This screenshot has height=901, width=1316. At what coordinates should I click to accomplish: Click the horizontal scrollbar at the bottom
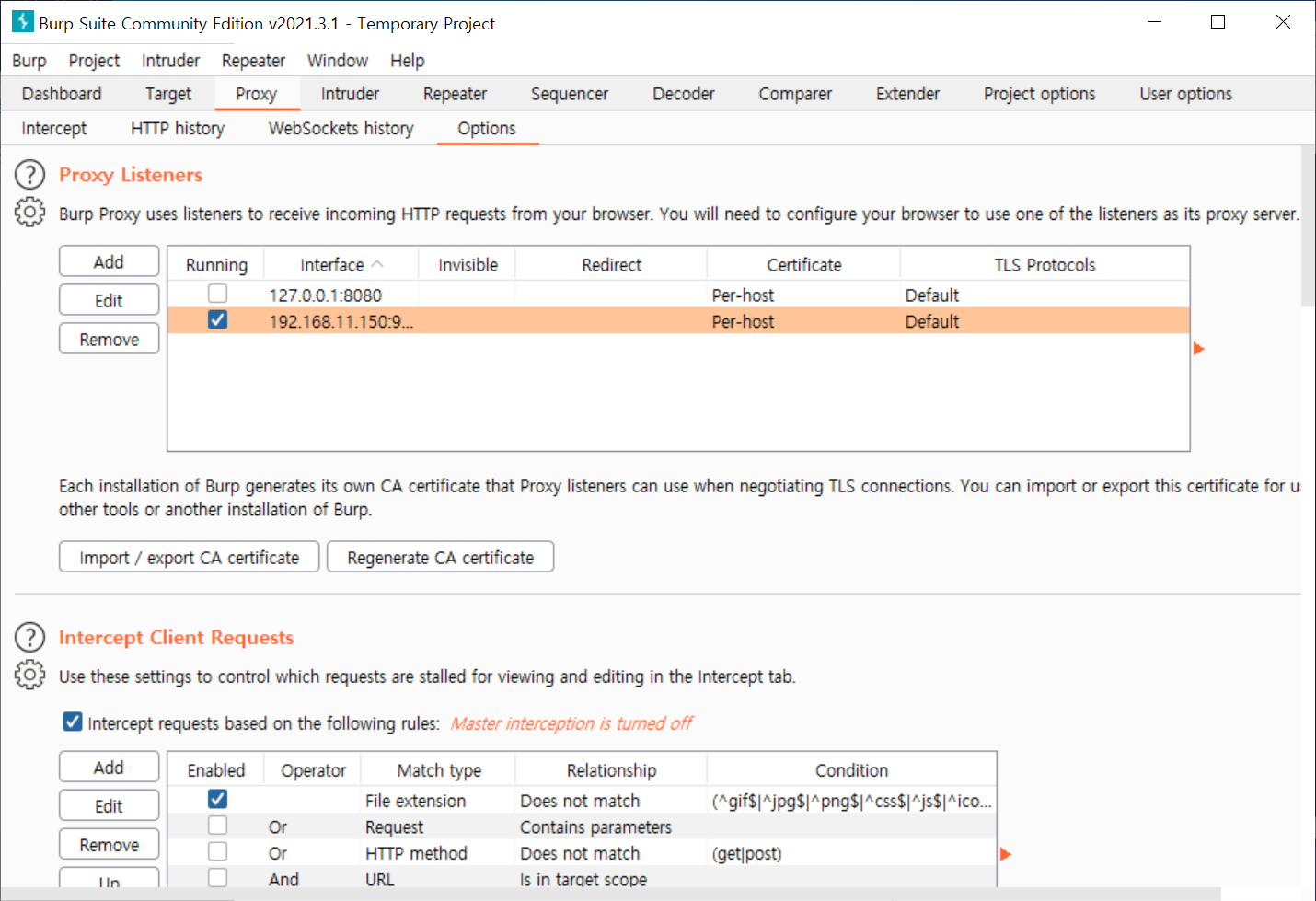pos(611,894)
